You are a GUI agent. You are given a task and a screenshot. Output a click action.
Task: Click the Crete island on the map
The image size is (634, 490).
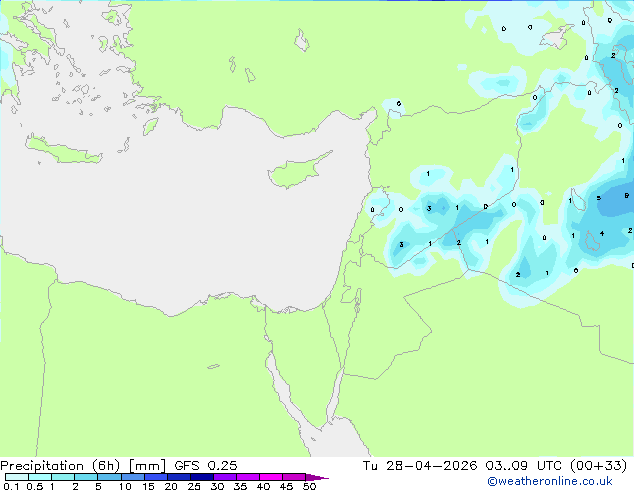click(64, 150)
